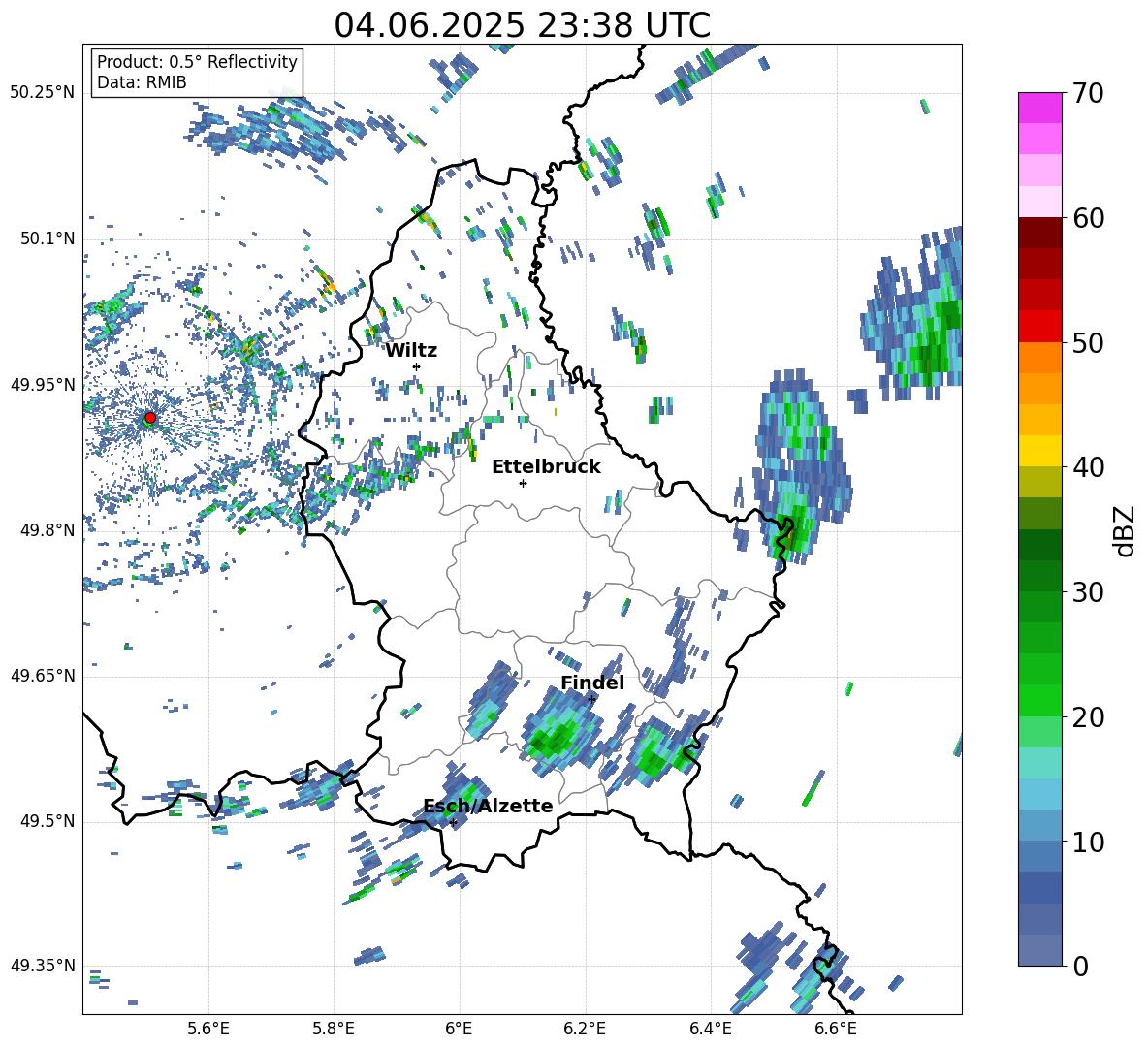Click the dBZ colorbar axis label
Image resolution: width=1148 pixels, height=1048 pixels.
pos(1126,530)
